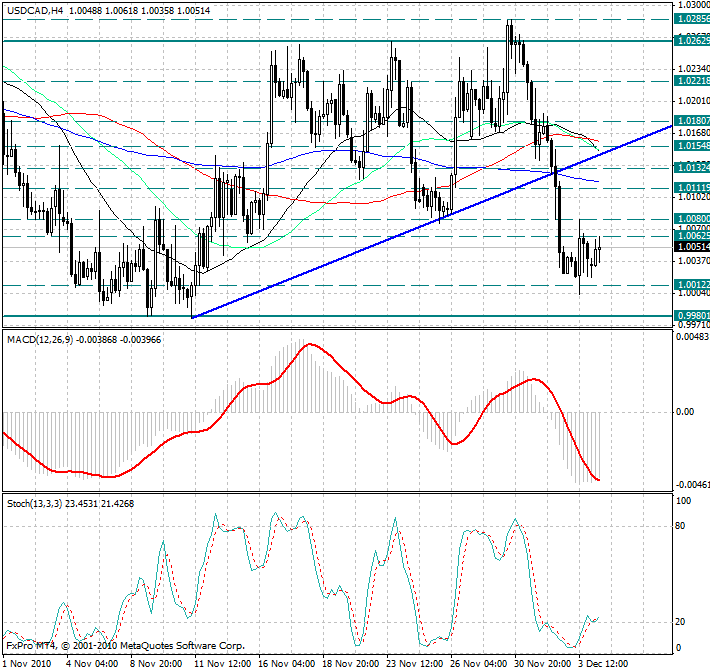Select the current price label 1.00514

[x=691, y=246]
